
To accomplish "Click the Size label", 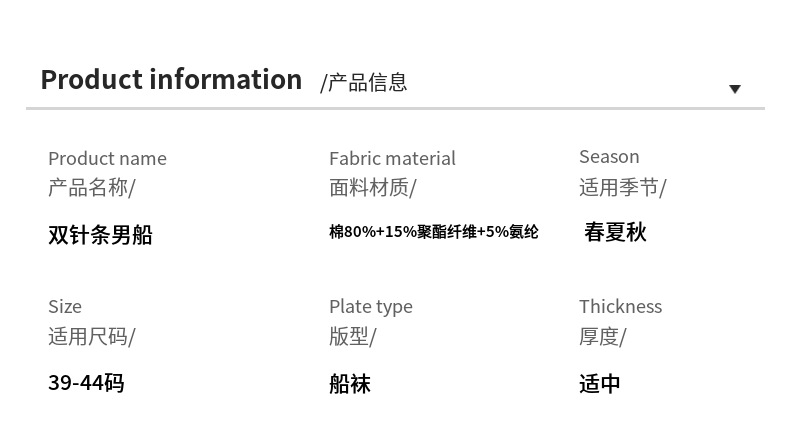I will click(65, 306).
